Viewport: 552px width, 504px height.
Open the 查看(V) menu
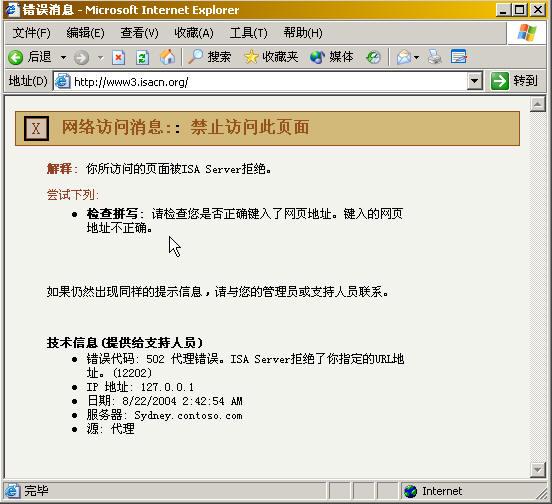139,33
